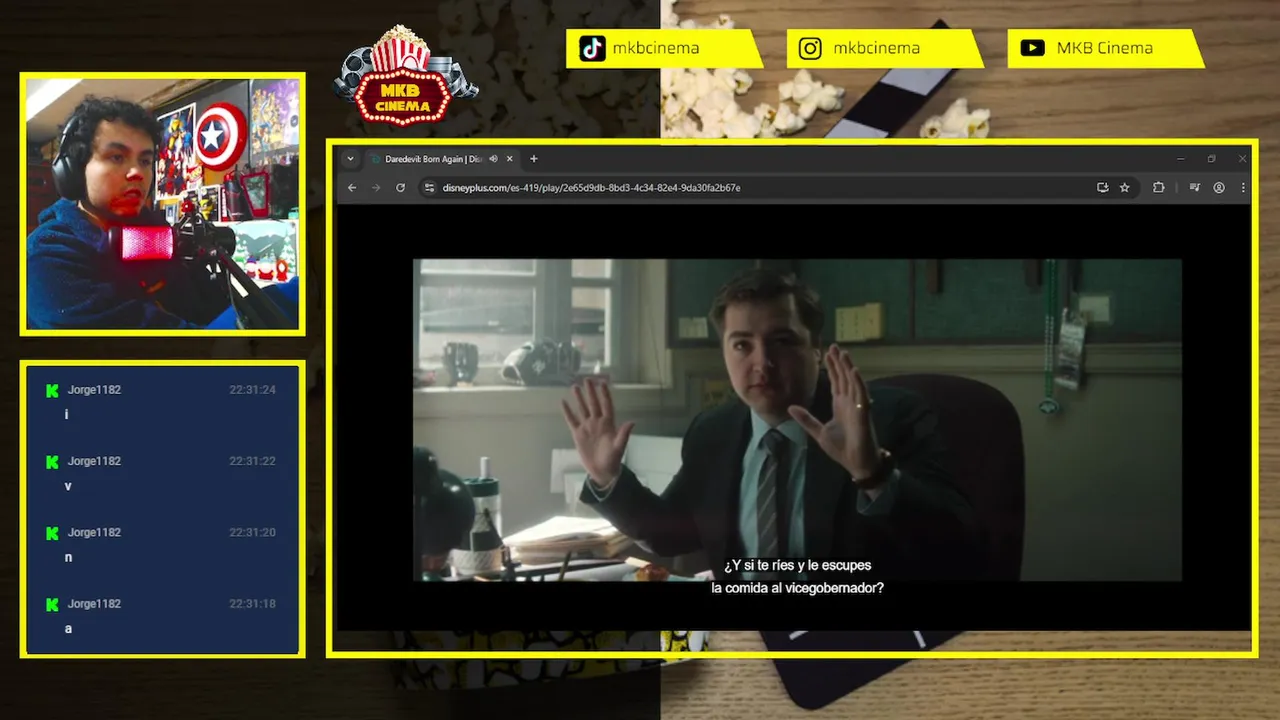1280x720 pixels.
Task: Click the chat timestamp 22:31:24
Action: [x=252, y=390]
